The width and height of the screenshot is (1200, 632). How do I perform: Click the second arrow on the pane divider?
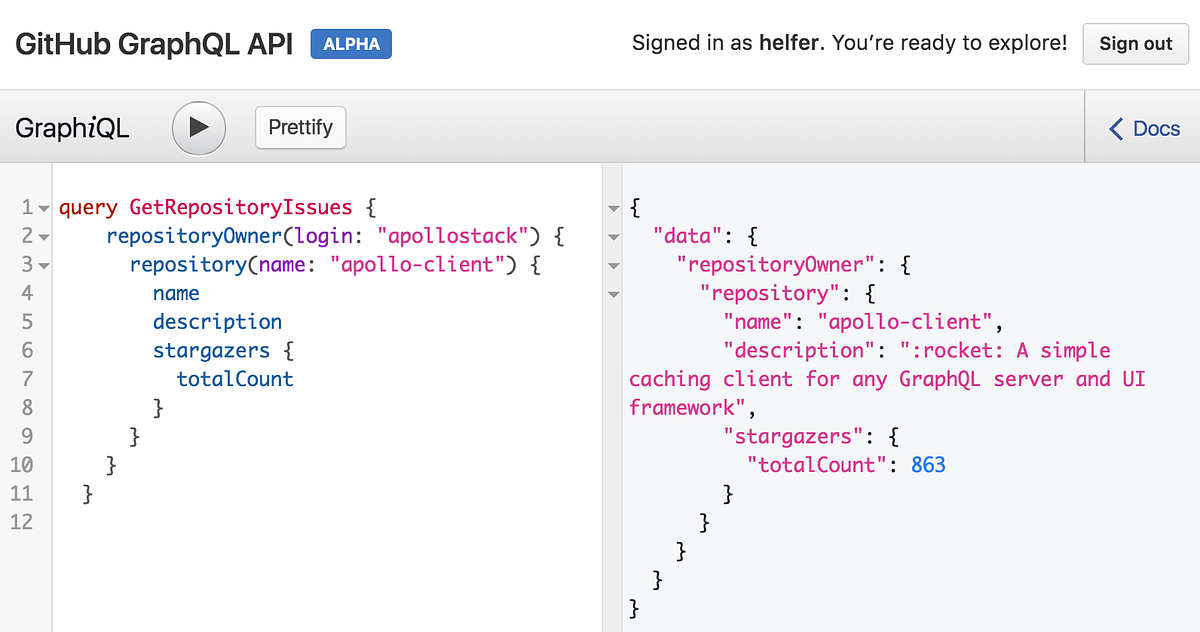[613, 236]
